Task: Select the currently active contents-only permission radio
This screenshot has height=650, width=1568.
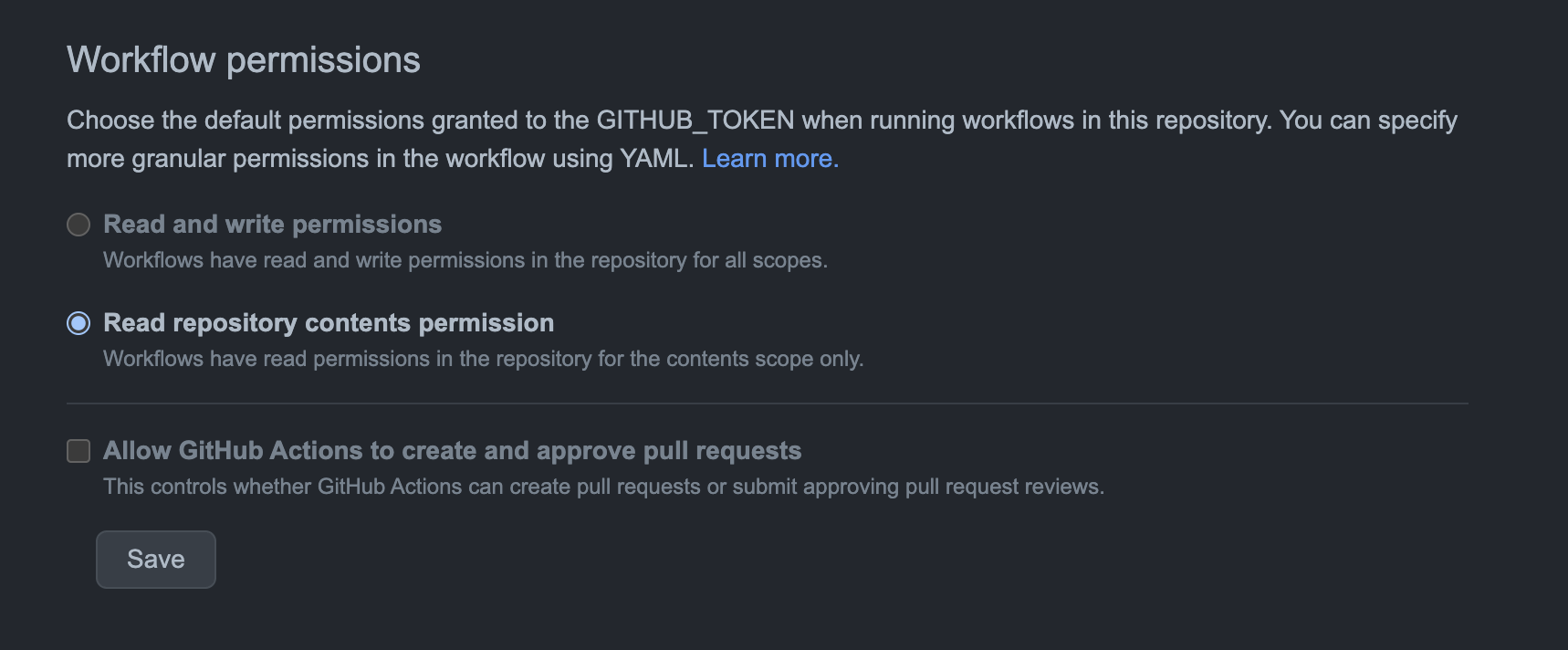Action: click(78, 322)
